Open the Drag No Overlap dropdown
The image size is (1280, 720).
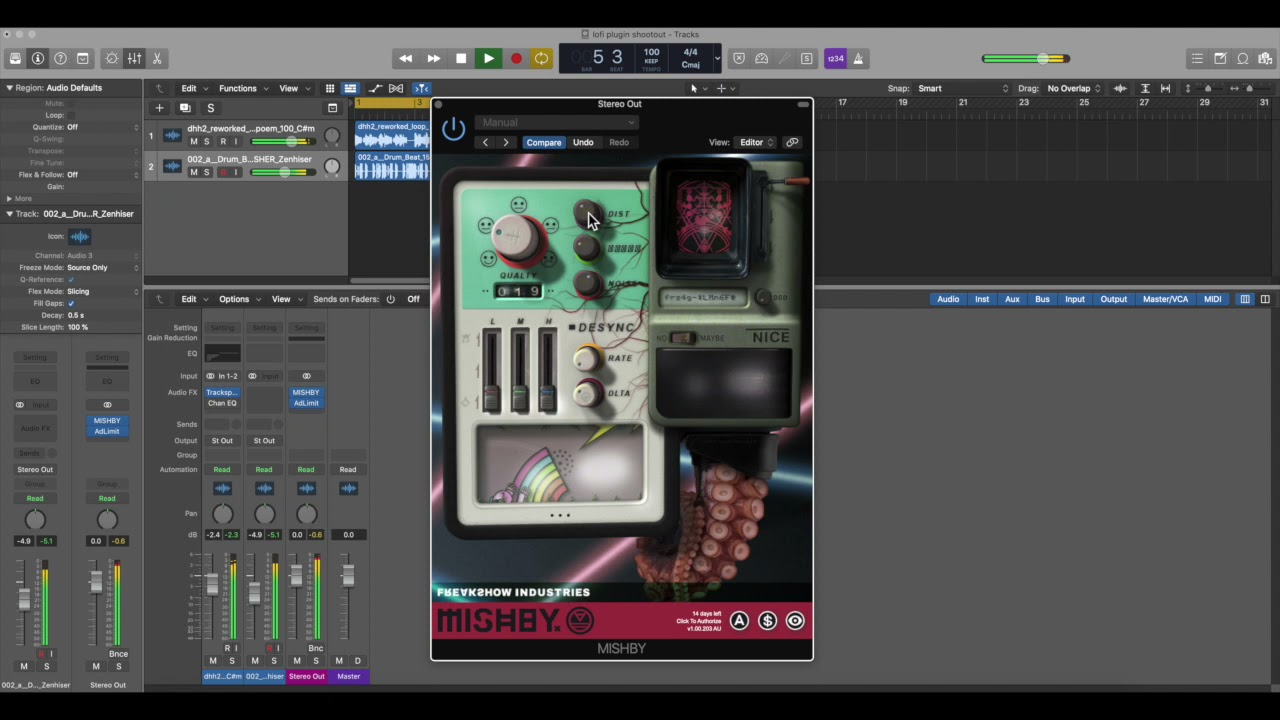1073,88
